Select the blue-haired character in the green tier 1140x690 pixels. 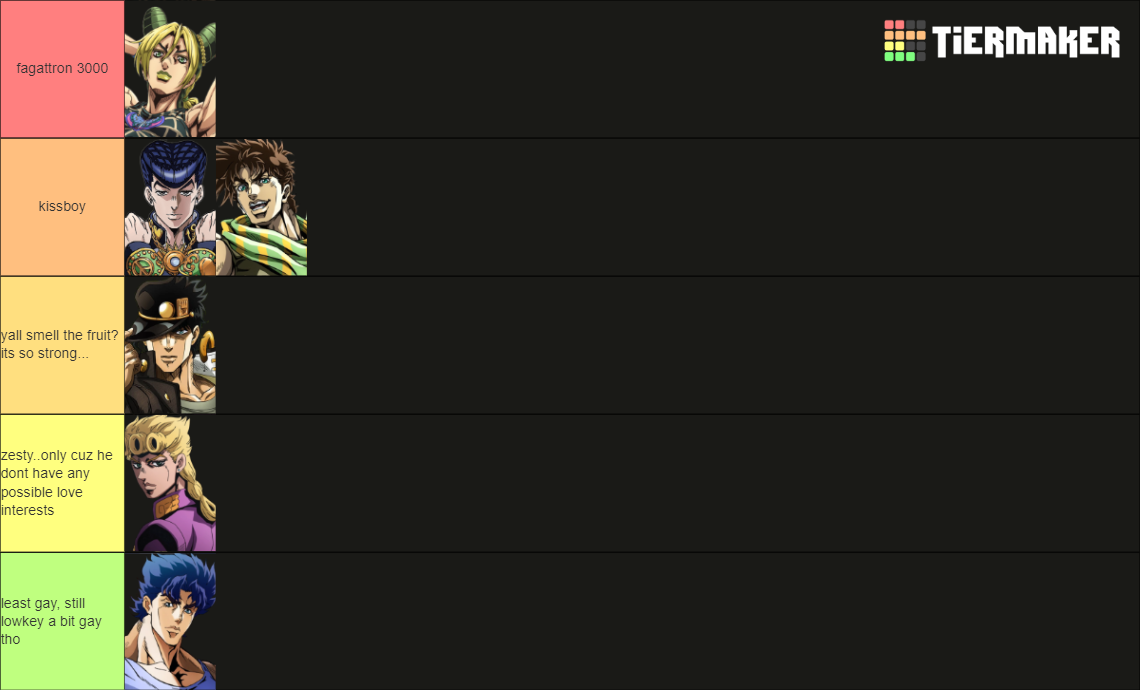point(170,622)
